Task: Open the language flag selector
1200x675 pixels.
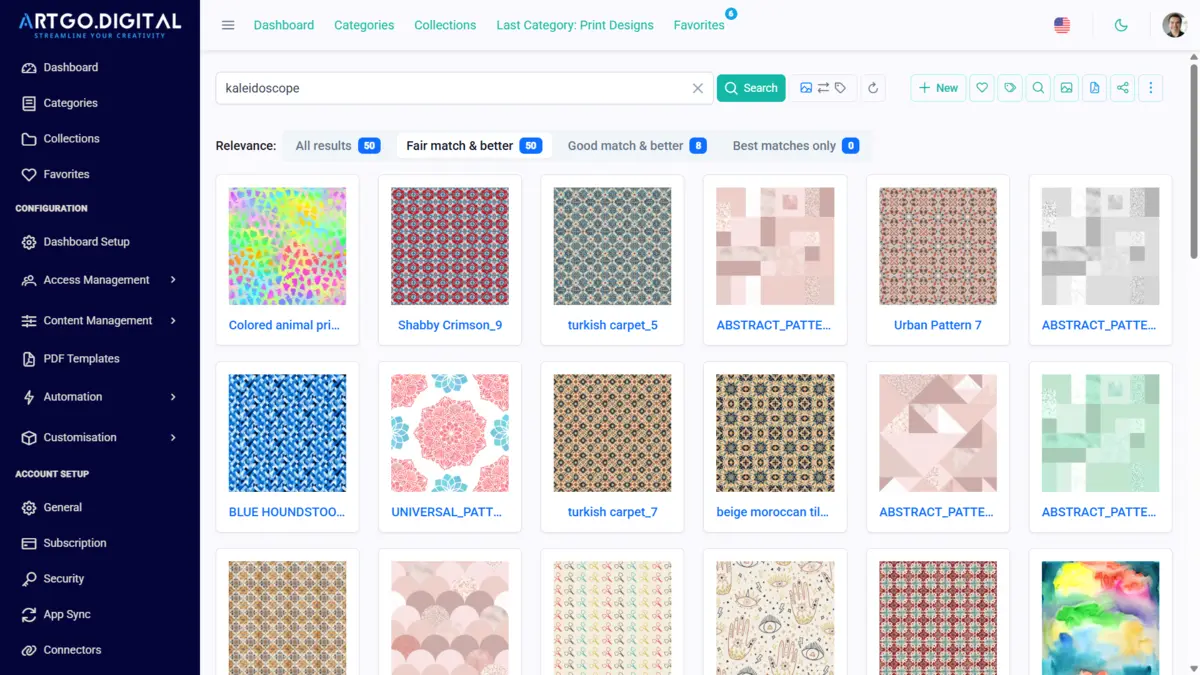Action: 1062,25
